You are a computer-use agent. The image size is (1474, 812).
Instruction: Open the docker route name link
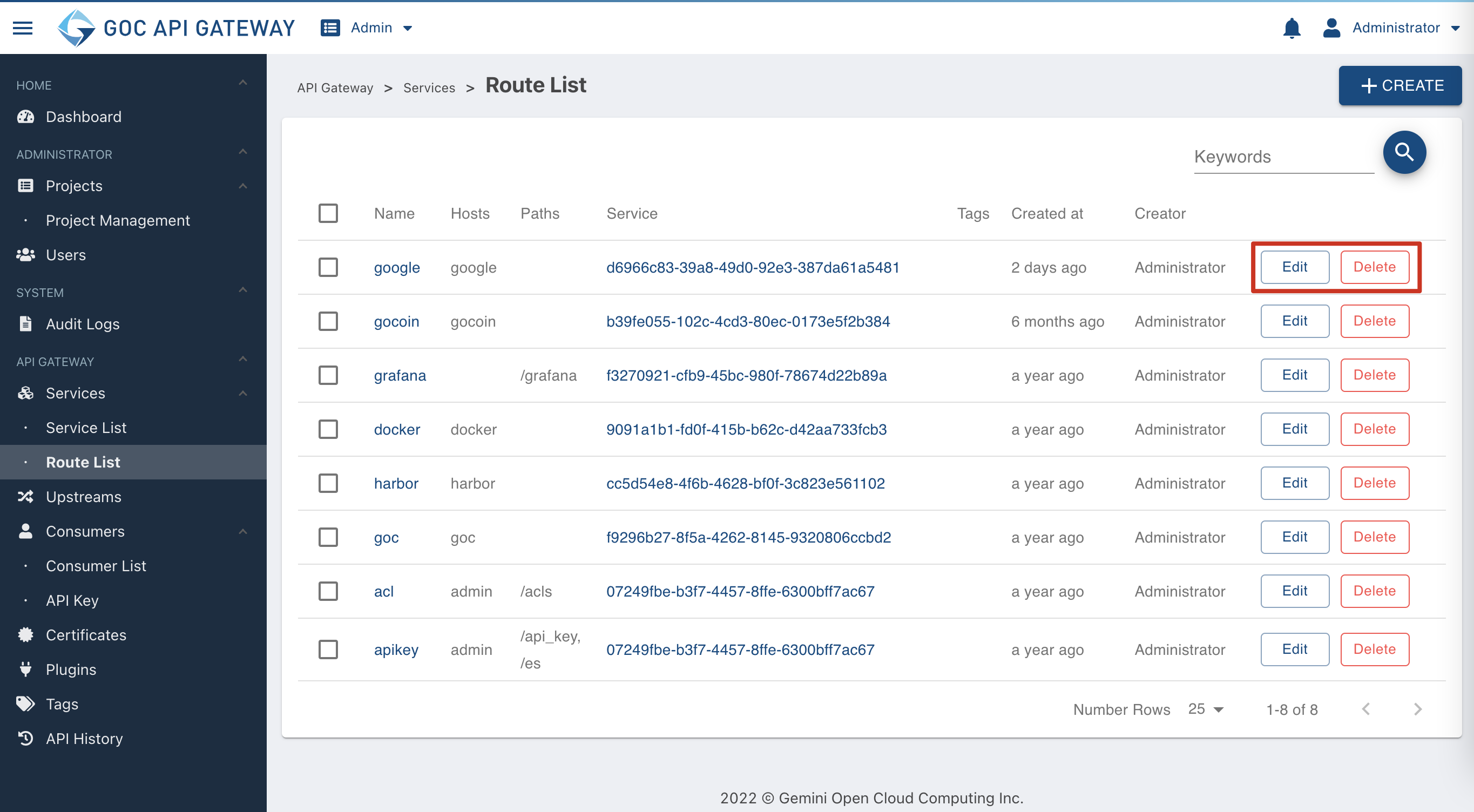(396, 429)
